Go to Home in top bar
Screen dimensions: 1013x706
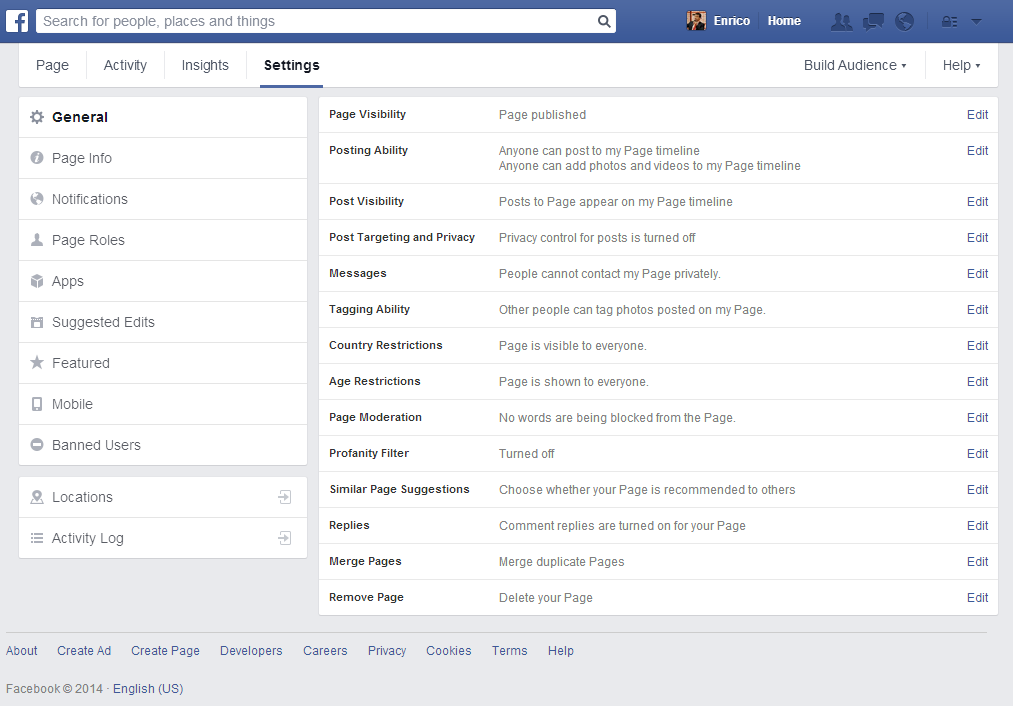click(784, 21)
